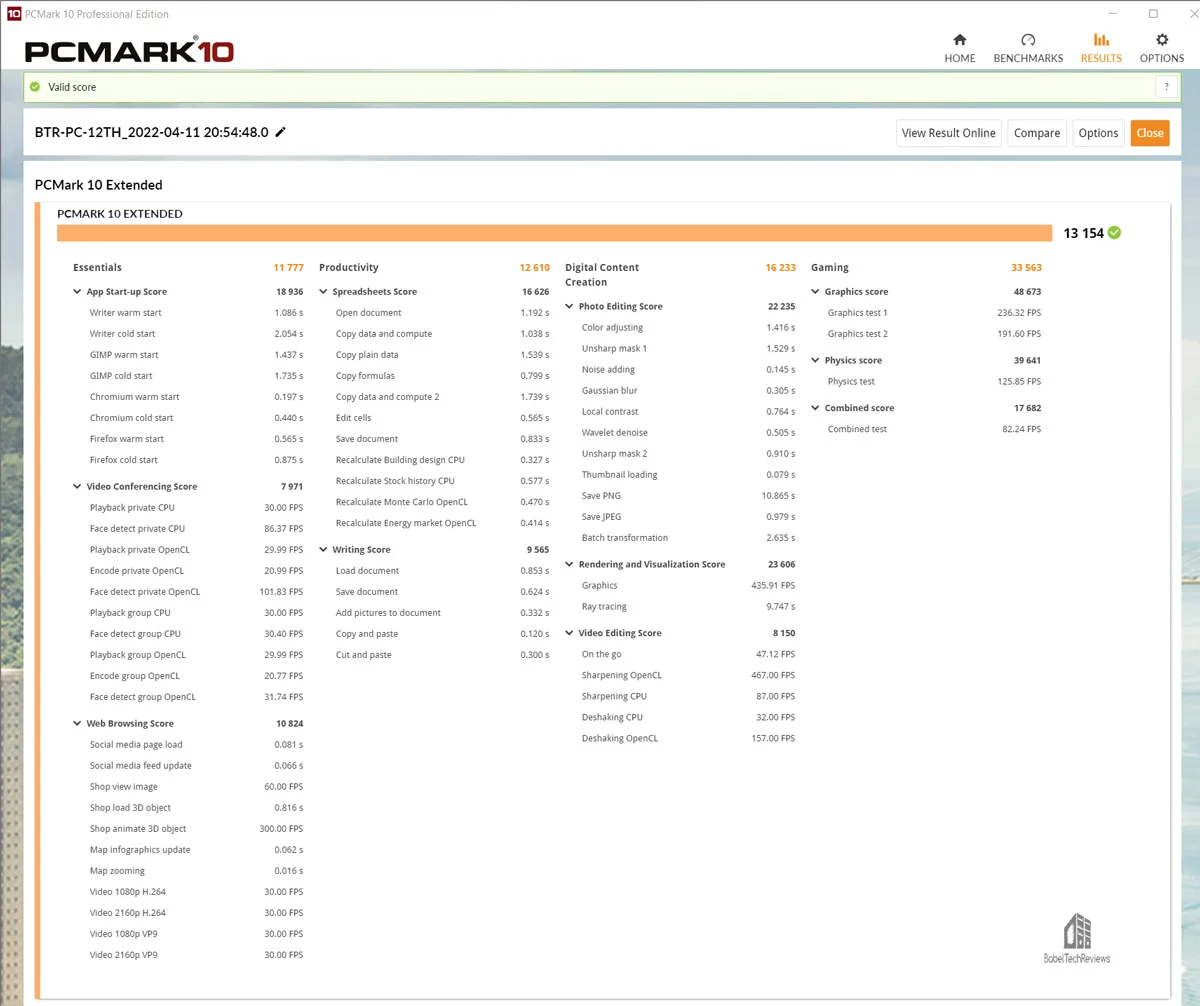Collapse the Video Editing Score group

point(570,634)
